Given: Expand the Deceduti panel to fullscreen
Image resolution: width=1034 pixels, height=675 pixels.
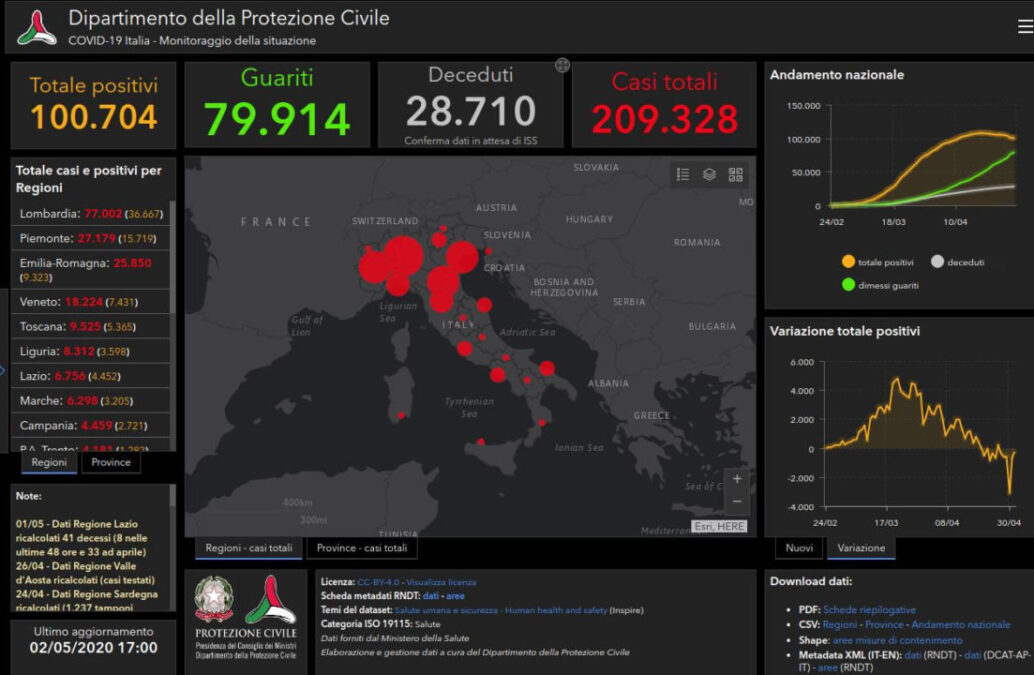Looking at the screenshot, I should pyautogui.click(x=563, y=66).
